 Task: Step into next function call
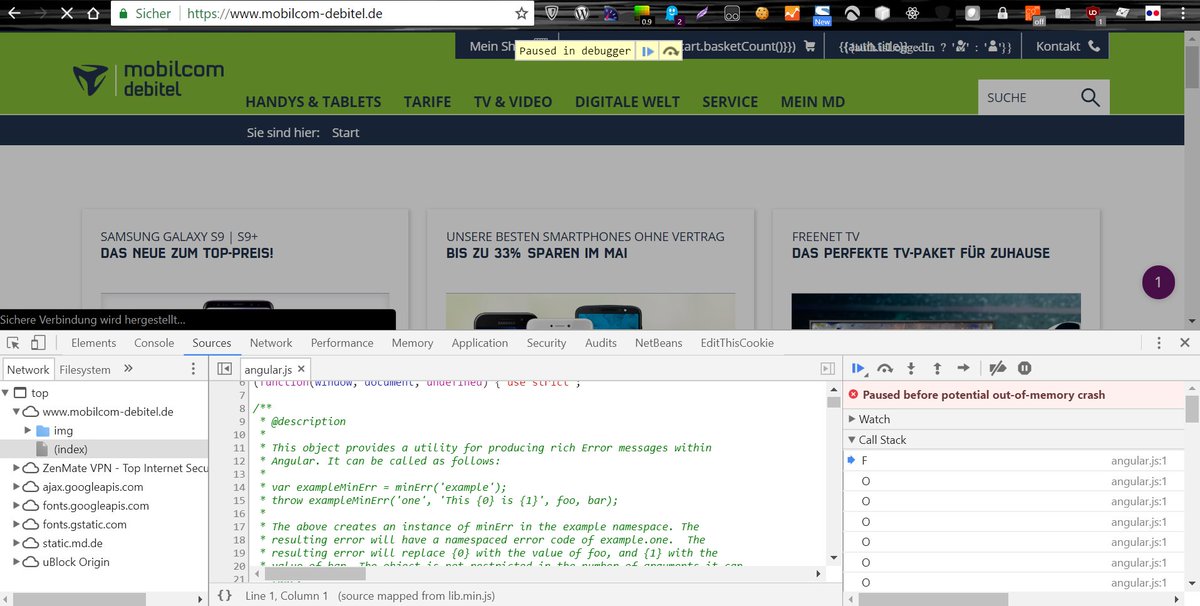click(x=911, y=368)
